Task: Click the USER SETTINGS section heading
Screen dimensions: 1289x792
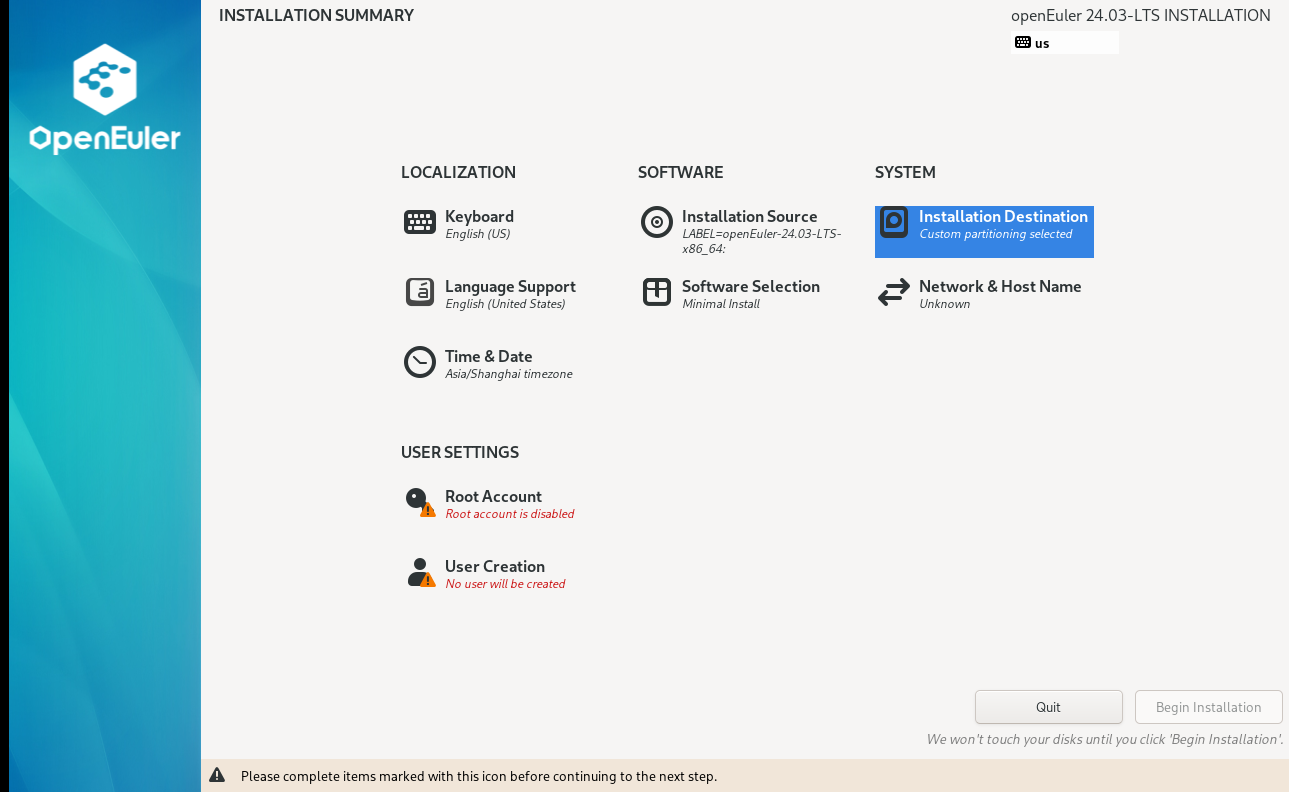Action: tap(460, 452)
